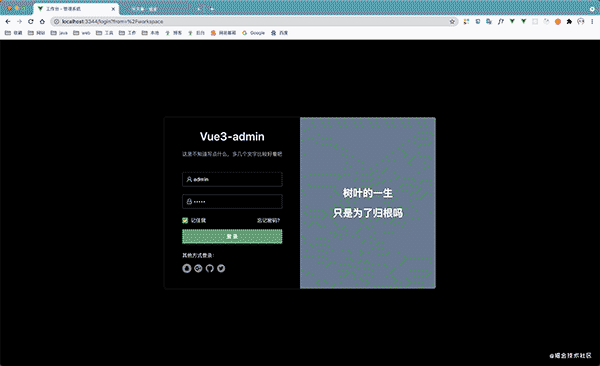Click the localhost:3344 address bar

(253, 21)
